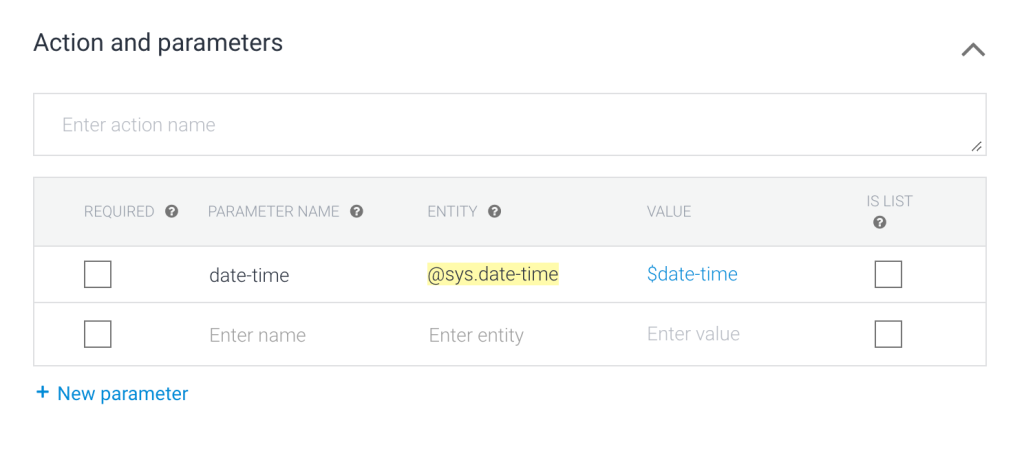Viewport: 1024px width, 451px height.
Task: Click the help icon next to REQUIRED
Action: click(172, 212)
